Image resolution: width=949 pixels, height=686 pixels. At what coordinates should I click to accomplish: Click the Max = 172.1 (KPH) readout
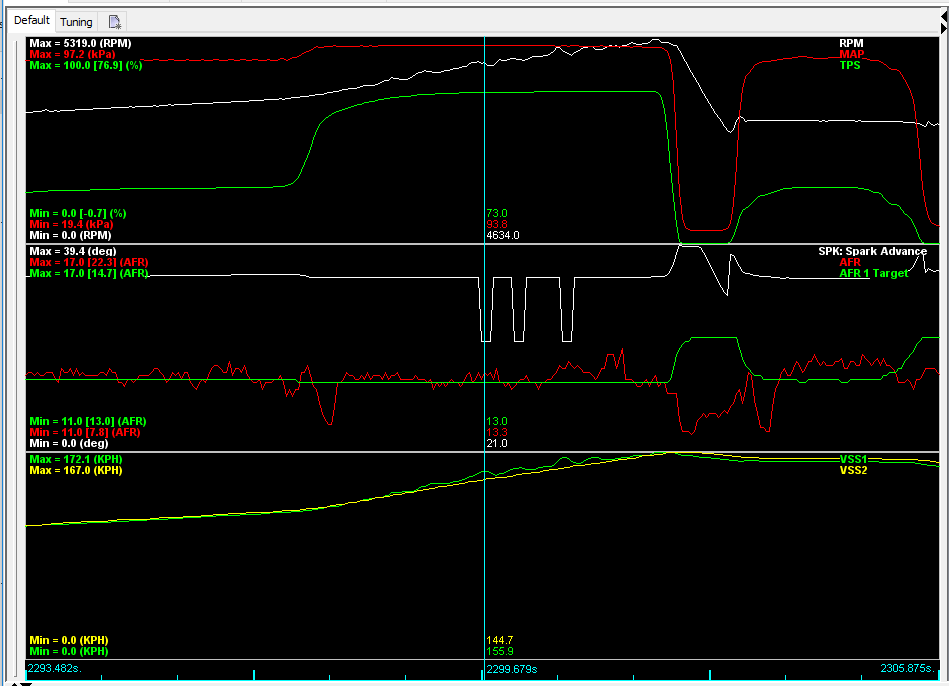point(76,459)
